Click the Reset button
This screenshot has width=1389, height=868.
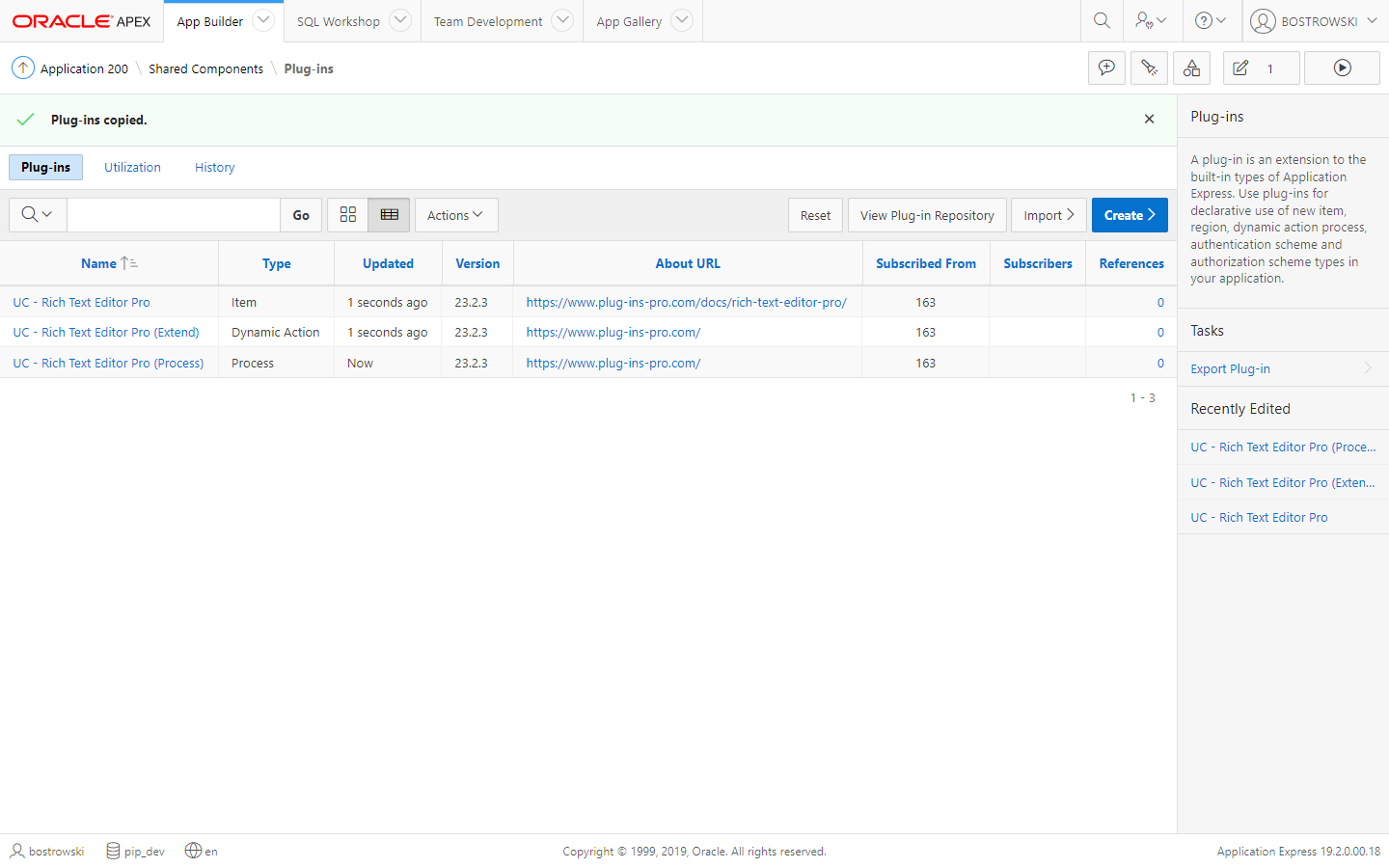[x=815, y=215]
